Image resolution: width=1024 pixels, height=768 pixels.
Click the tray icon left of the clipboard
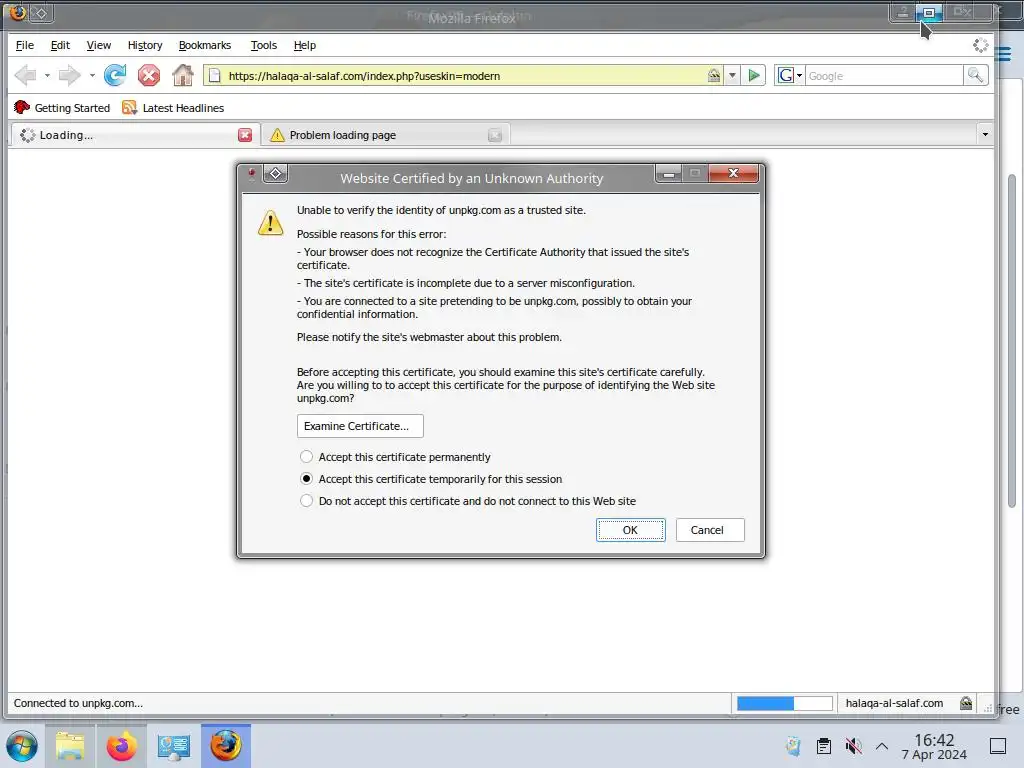point(793,746)
